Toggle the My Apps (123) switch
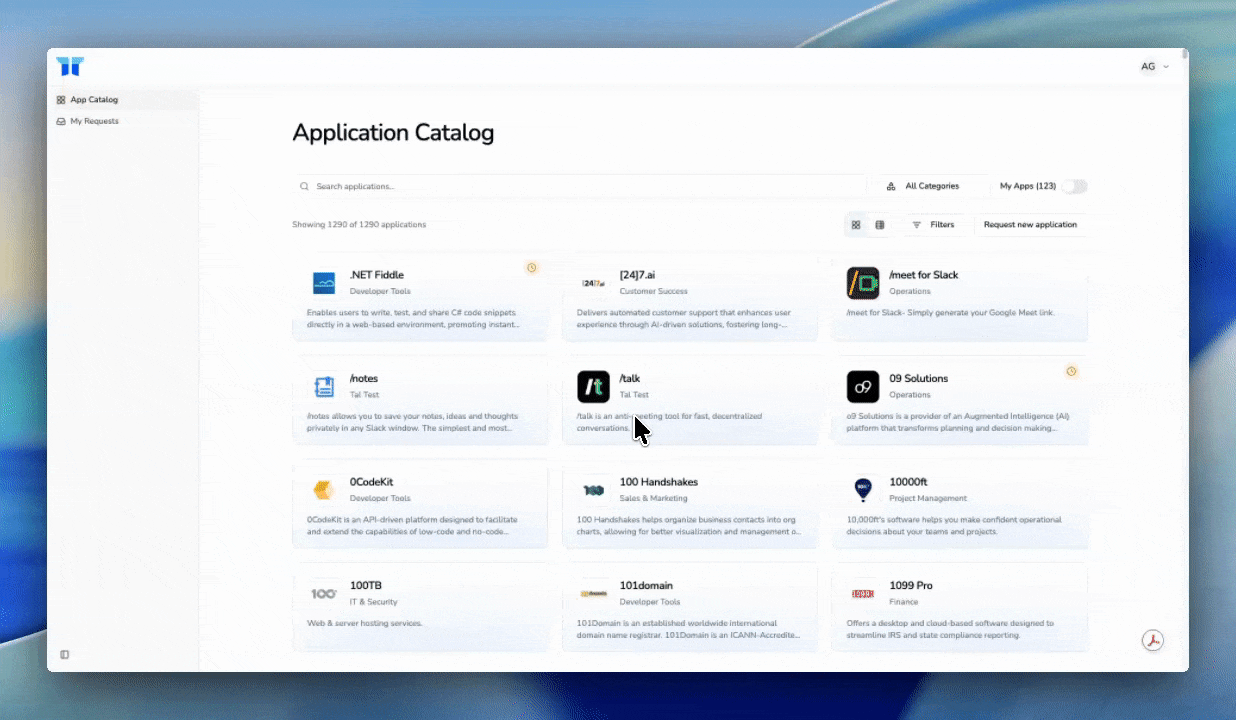Image resolution: width=1236 pixels, height=720 pixels. pyautogui.click(x=1075, y=186)
